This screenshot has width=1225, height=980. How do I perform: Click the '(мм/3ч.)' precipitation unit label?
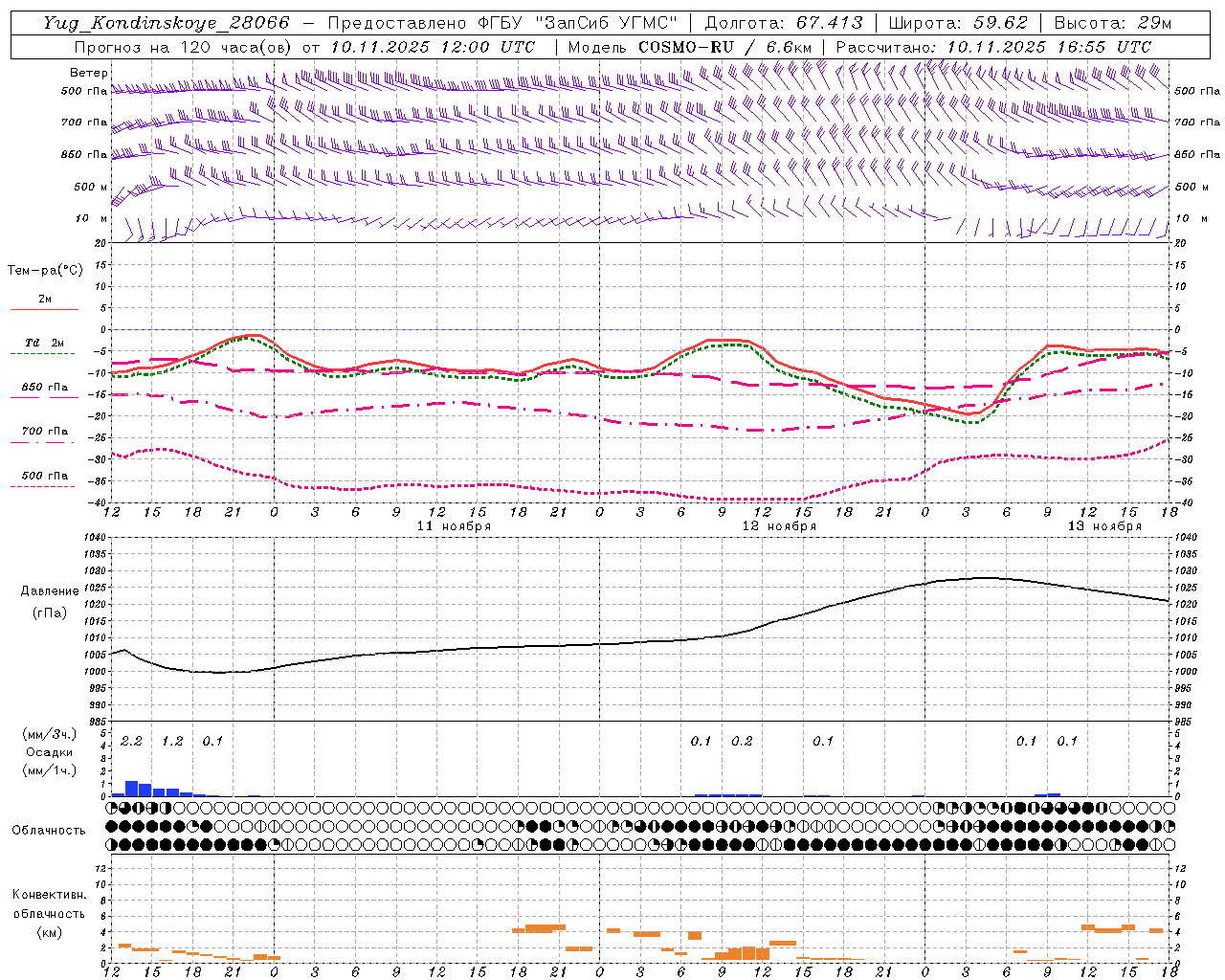pos(49,735)
